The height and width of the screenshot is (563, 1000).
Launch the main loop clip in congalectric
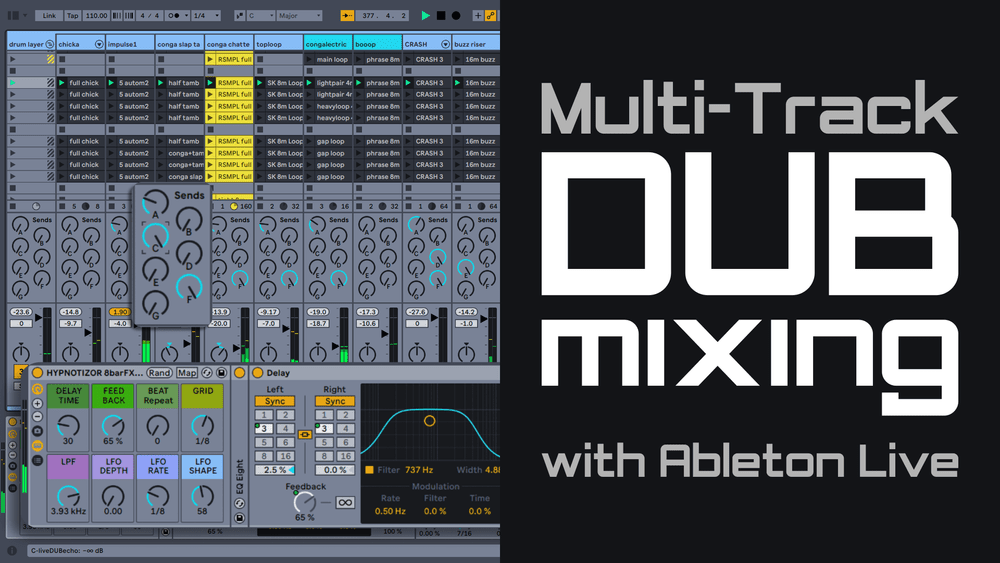click(x=309, y=59)
